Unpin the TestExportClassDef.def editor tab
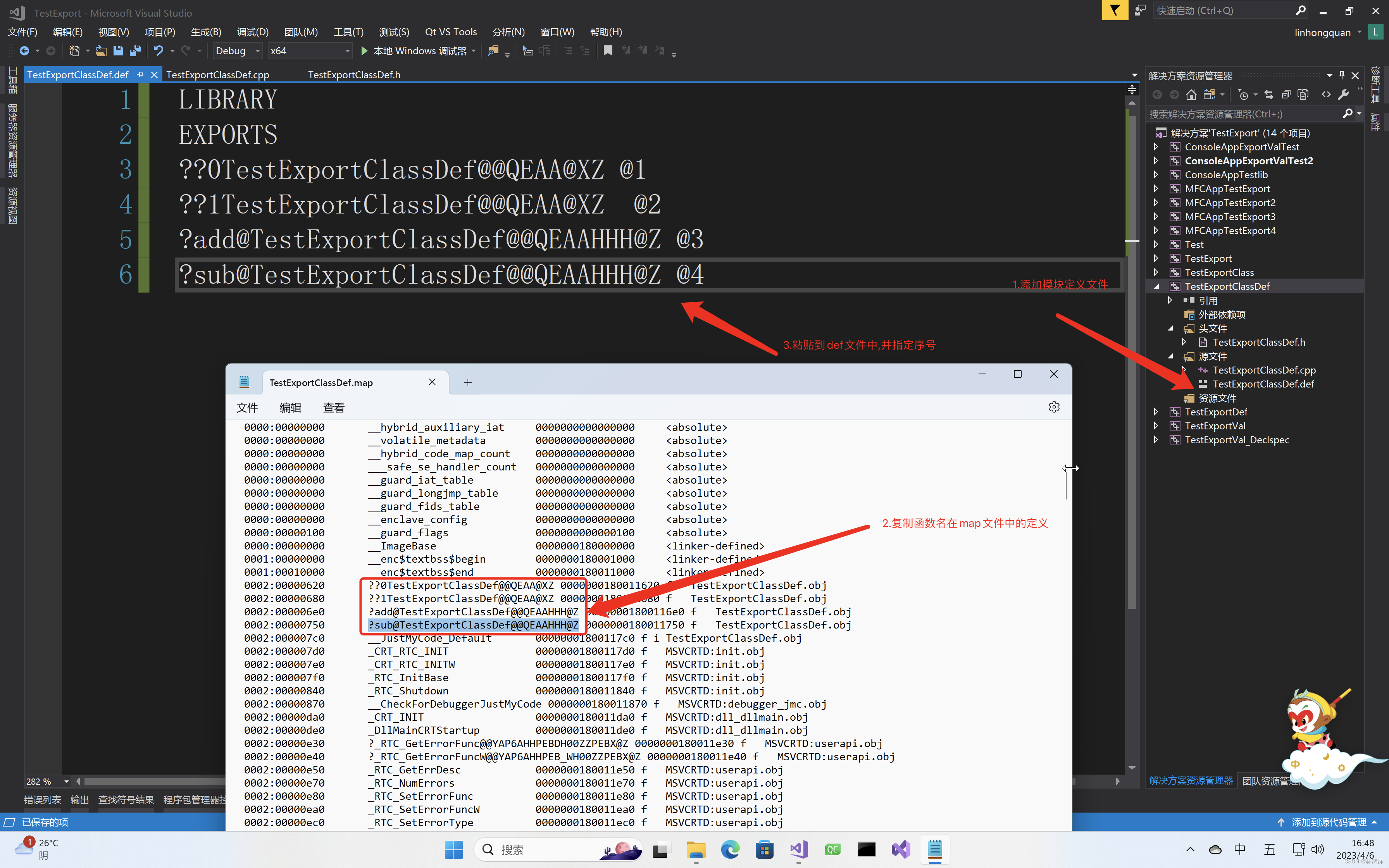1389x868 pixels. tap(140, 75)
